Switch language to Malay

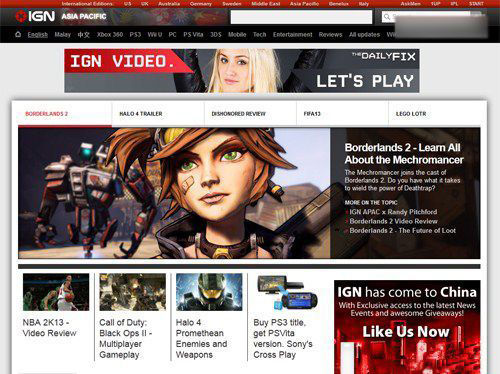click(63, 35)
